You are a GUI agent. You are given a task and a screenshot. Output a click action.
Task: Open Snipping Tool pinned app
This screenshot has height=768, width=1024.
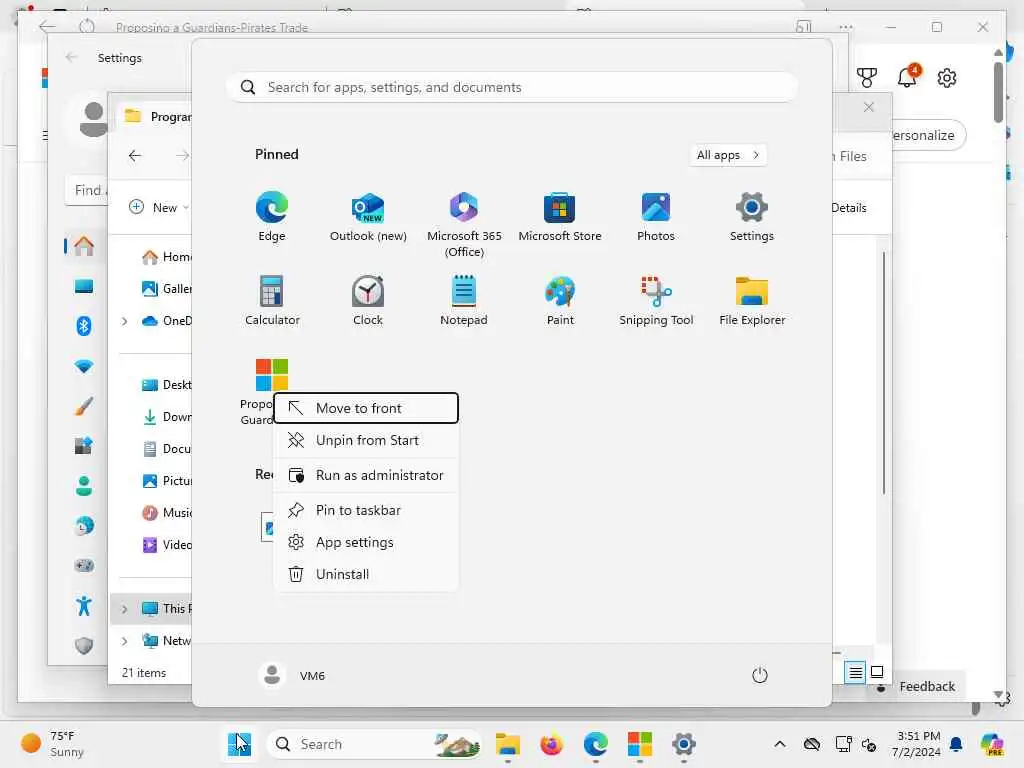coord(656,300)
